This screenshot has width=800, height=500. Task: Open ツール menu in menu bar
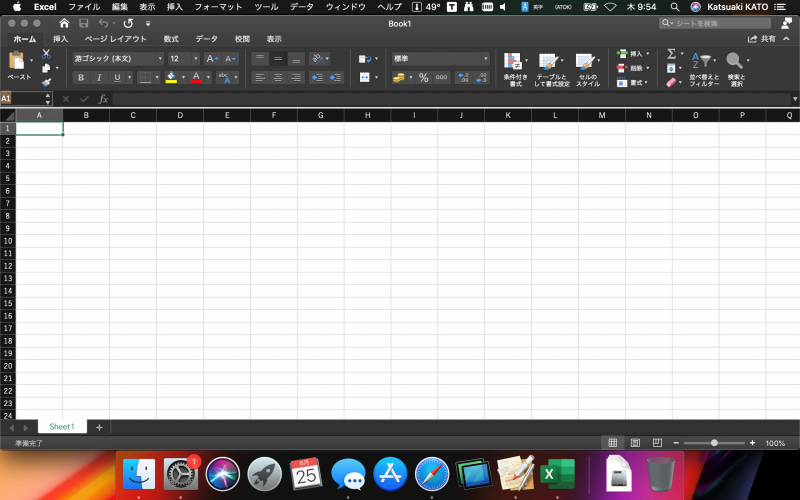266,7
